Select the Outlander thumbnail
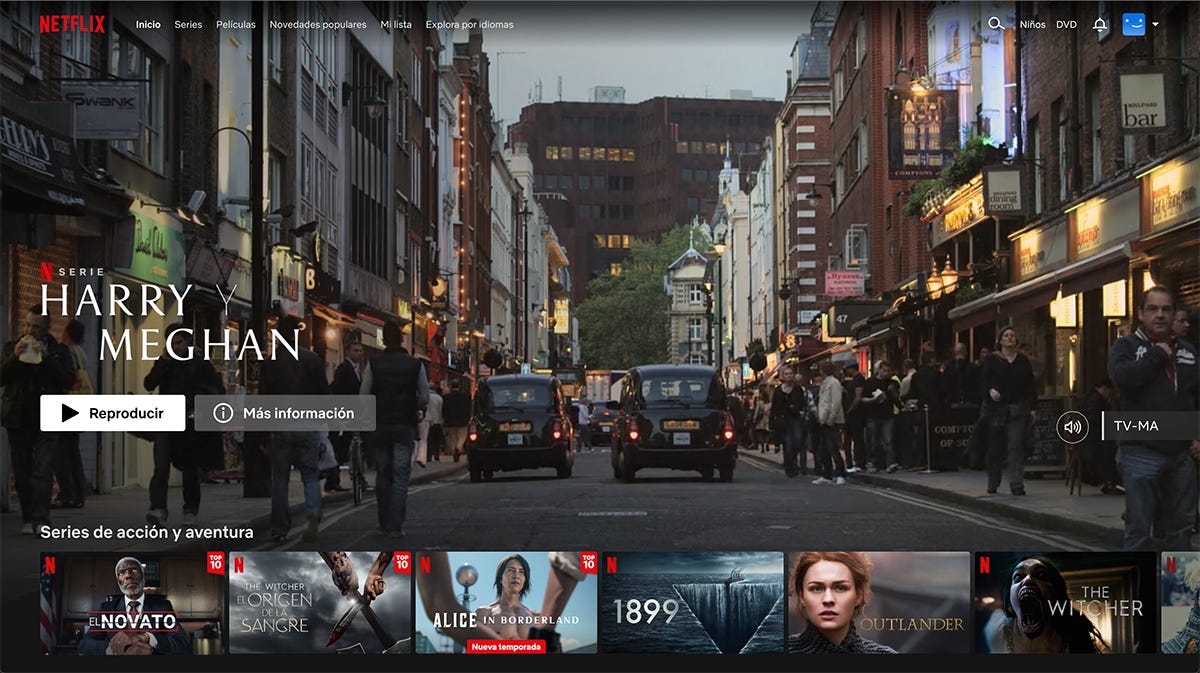Viewport: 1200px width, 673px height. pyautogui.click(x=879, y=603)
